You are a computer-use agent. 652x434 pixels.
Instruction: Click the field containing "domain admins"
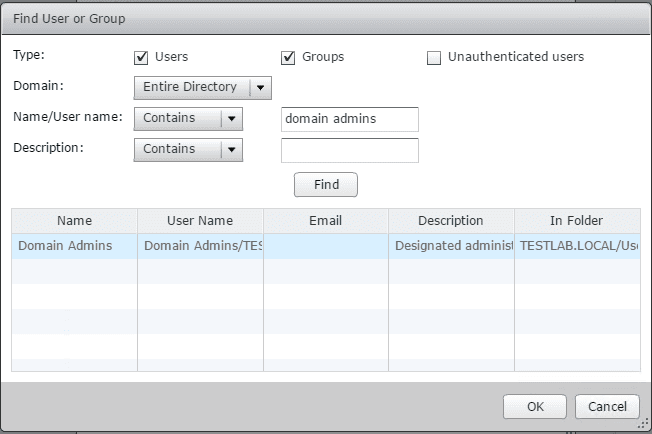350,119
